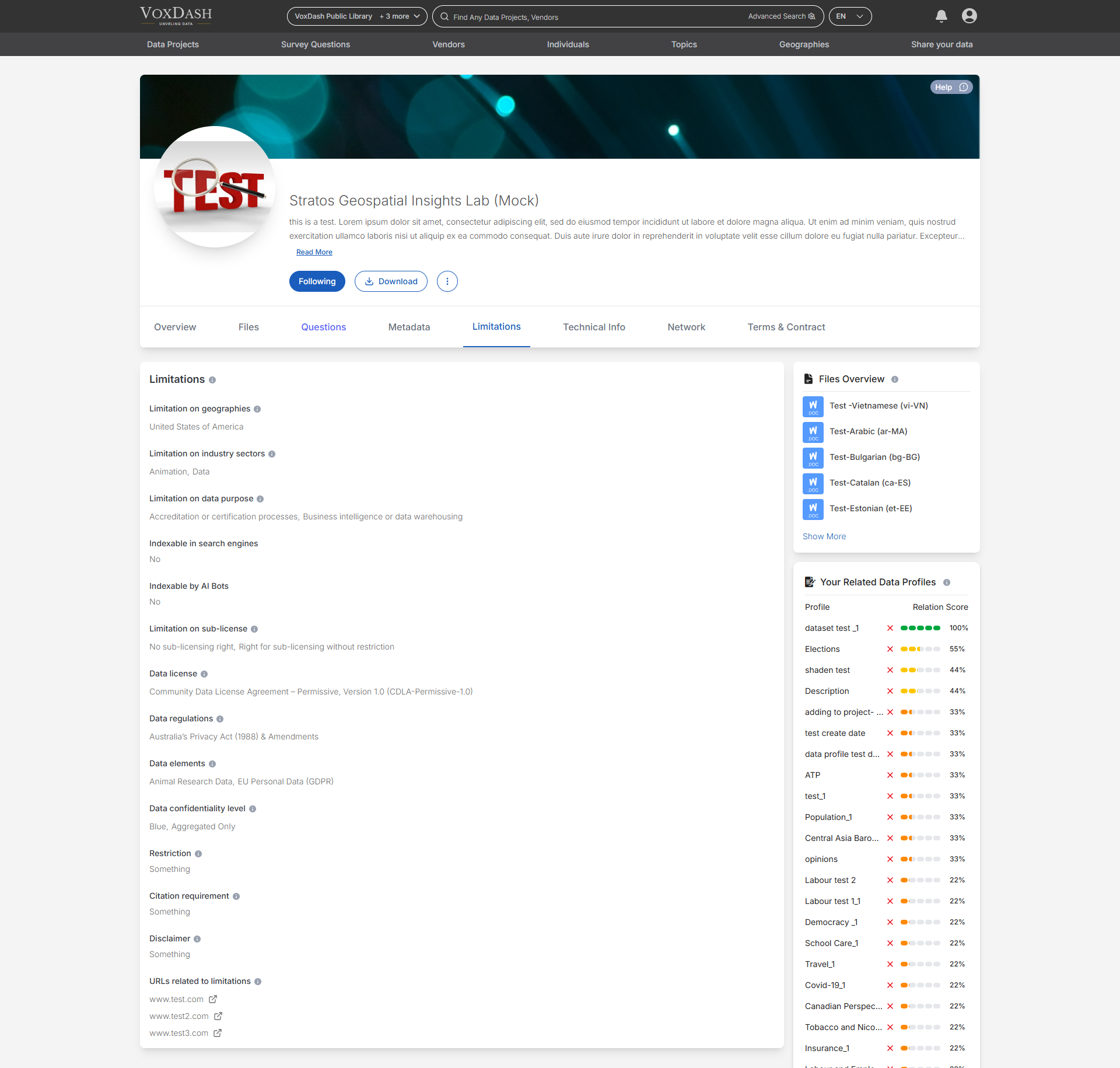Click the 100% relation score indicator for dataset test_1
Screen dimensions: 1120x1068
958,628
